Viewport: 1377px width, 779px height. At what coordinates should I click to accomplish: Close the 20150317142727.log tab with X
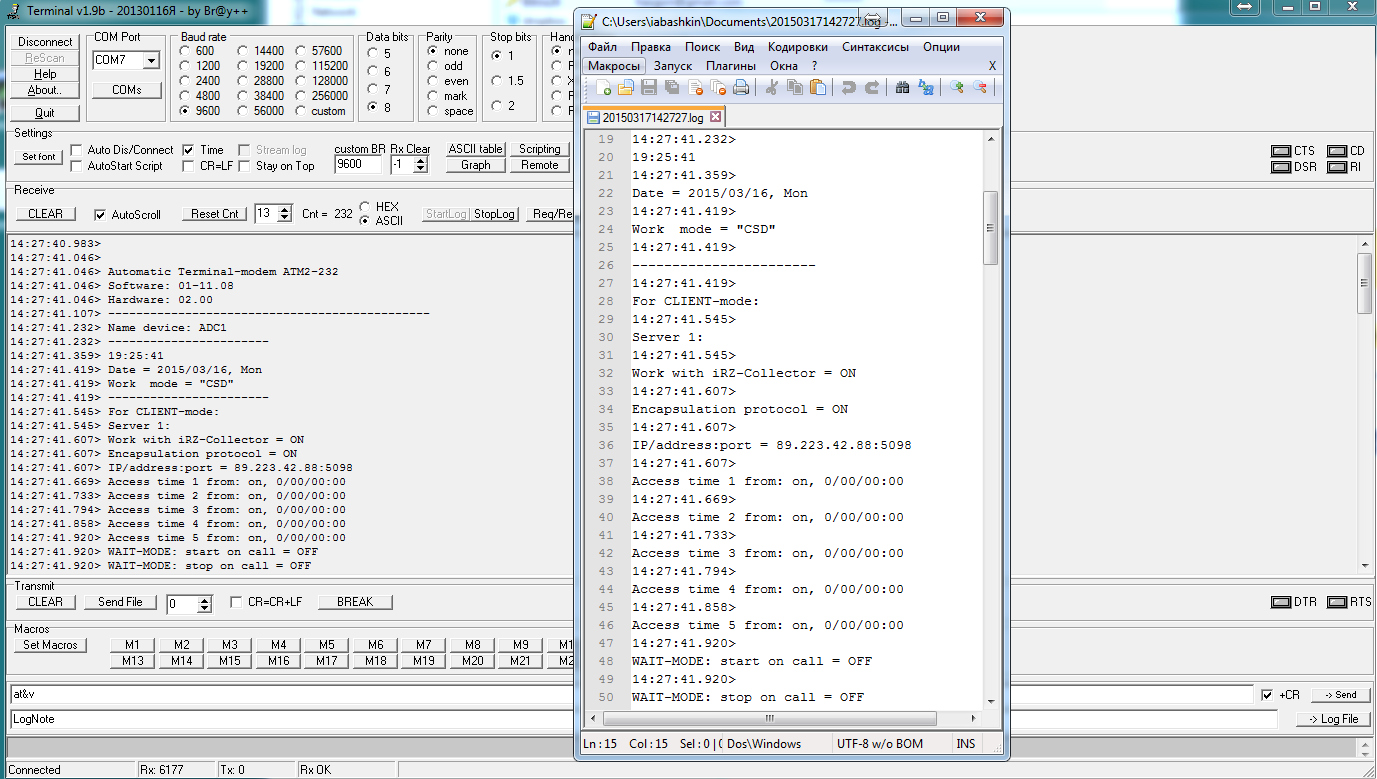point(716,117)
